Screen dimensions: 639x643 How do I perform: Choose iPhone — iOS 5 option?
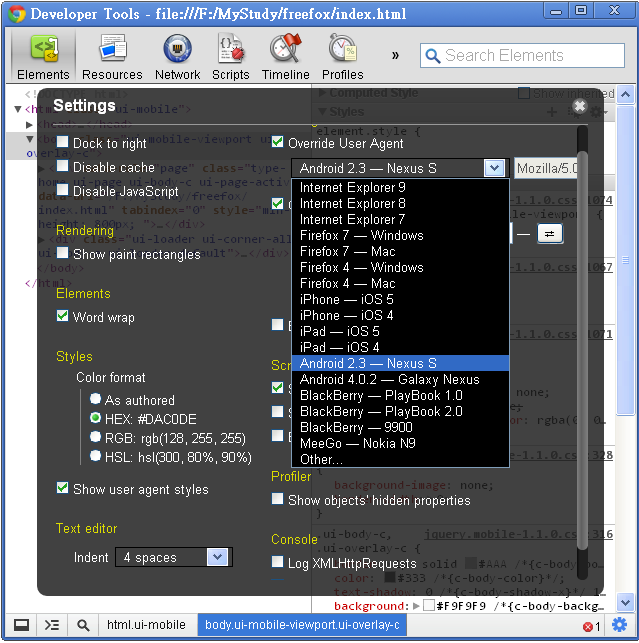[400, 299]
